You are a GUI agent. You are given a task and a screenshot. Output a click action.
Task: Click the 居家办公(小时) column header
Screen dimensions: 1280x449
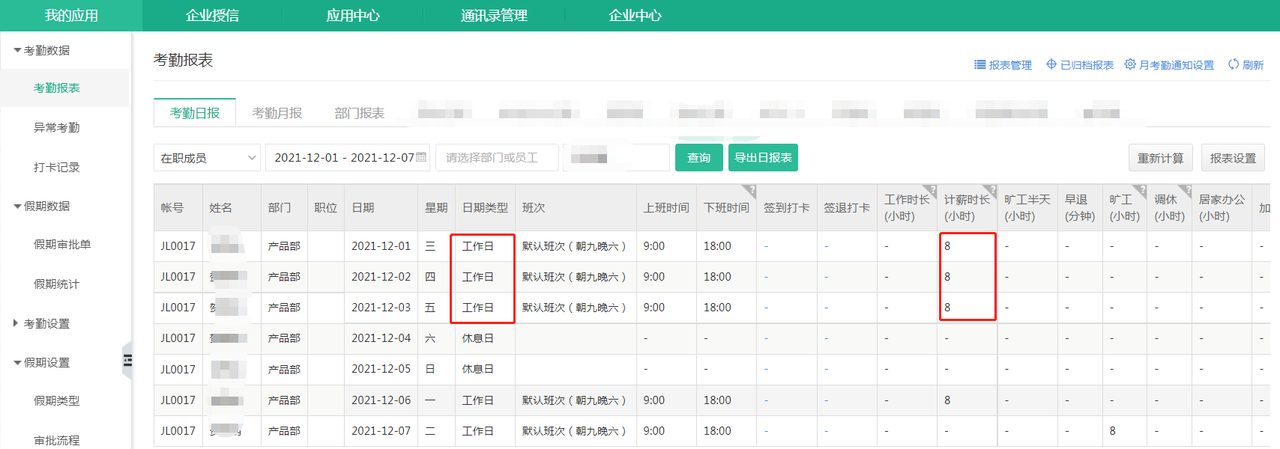[1222, 207]
